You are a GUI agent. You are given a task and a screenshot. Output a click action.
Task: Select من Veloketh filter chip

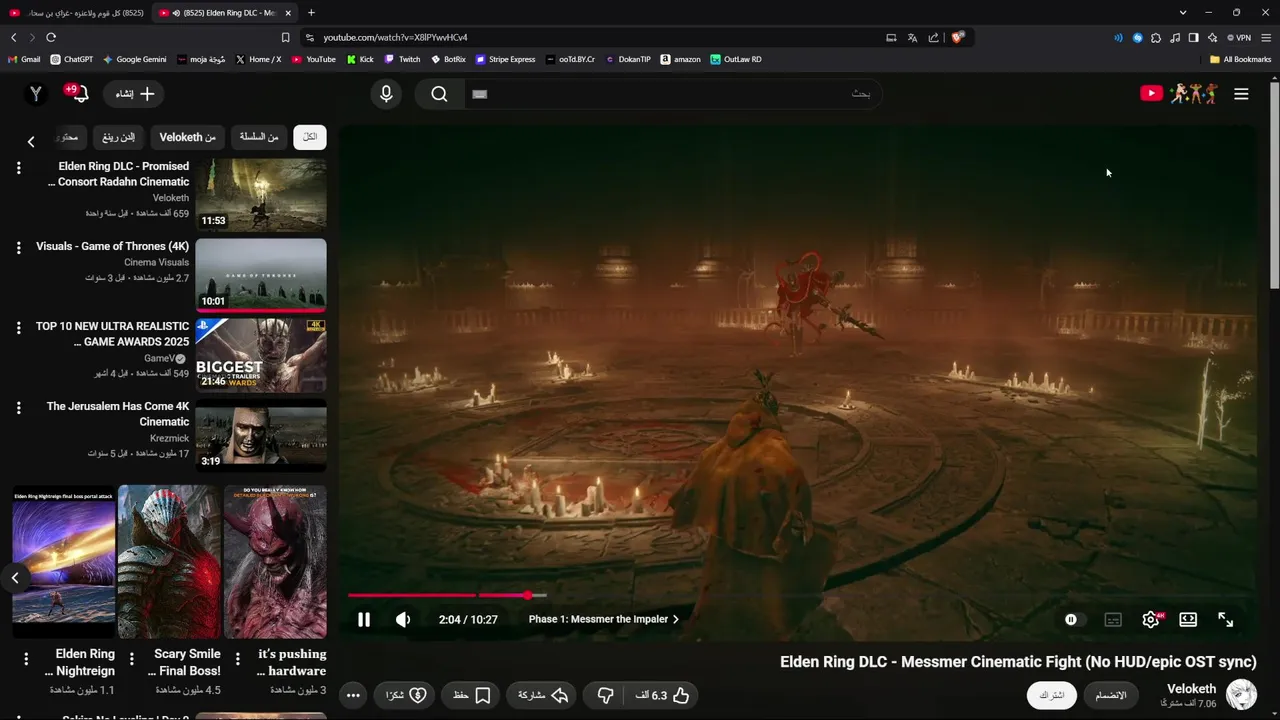coord(188,137)
